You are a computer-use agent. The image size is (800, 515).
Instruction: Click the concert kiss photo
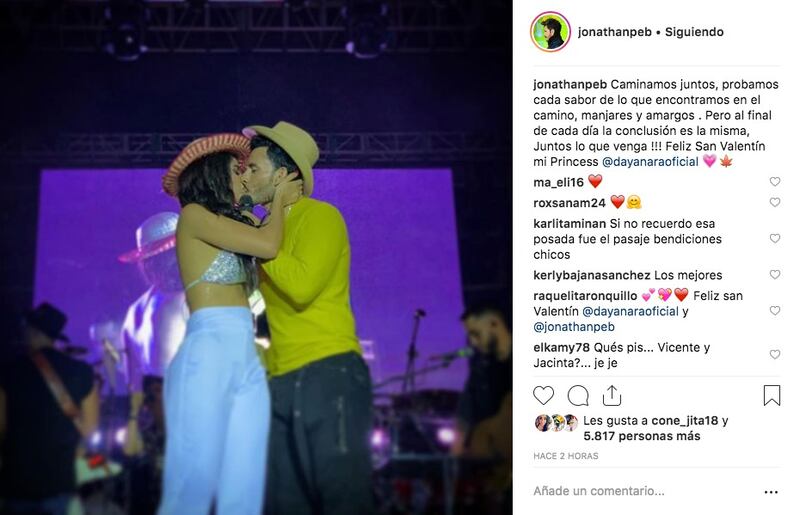click(x=256, y=257)
